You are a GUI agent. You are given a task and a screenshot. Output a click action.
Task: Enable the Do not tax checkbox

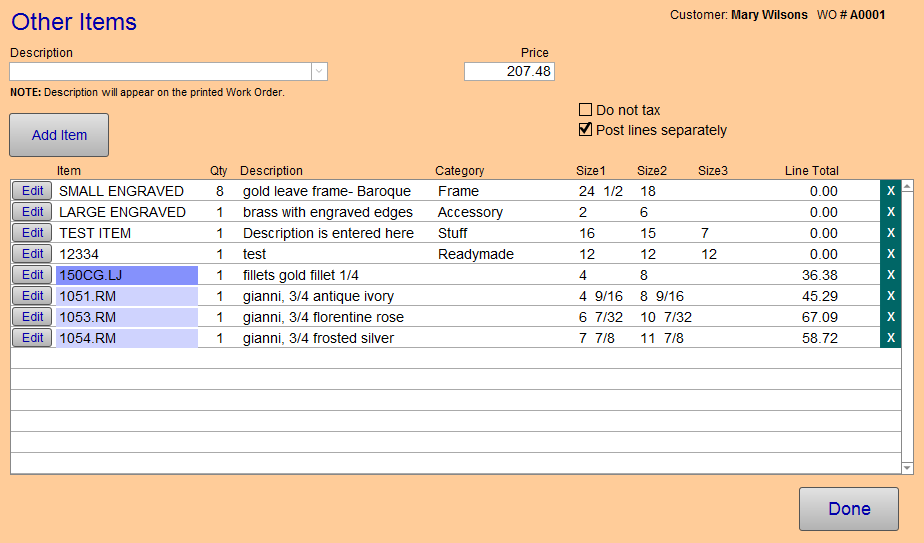tap(586, 110)
